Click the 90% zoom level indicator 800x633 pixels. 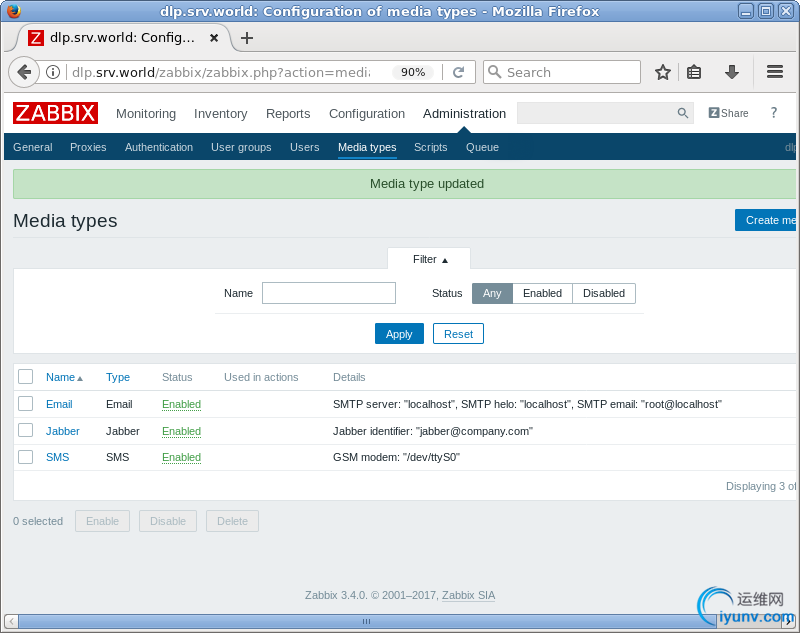click(x=413, y=72)
